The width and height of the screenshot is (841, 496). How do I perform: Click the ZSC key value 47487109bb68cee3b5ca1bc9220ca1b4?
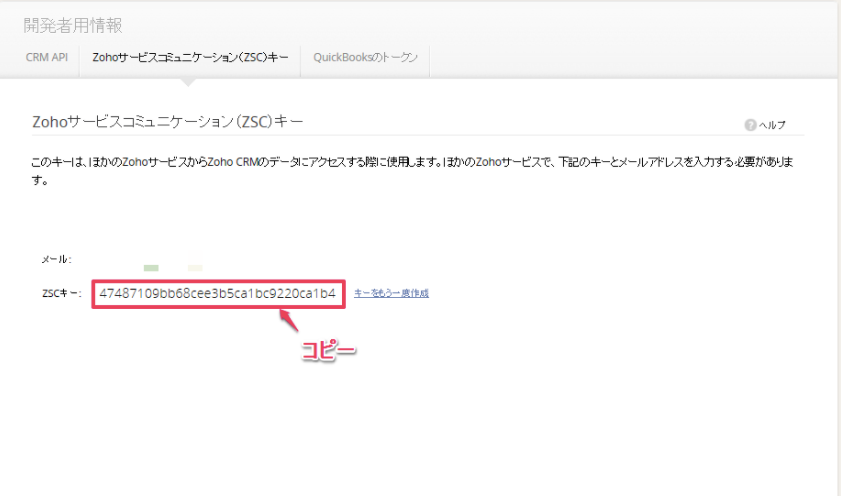[x=217, y=293]
